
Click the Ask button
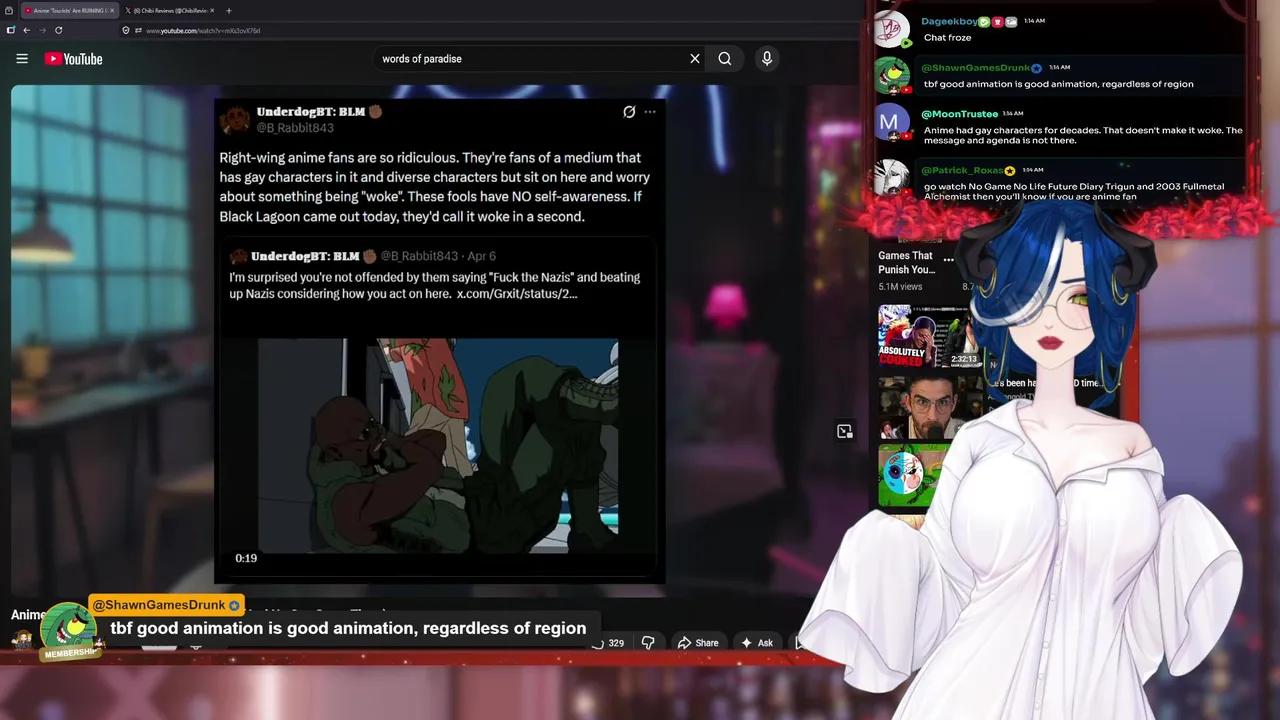(x=756, y=643)
